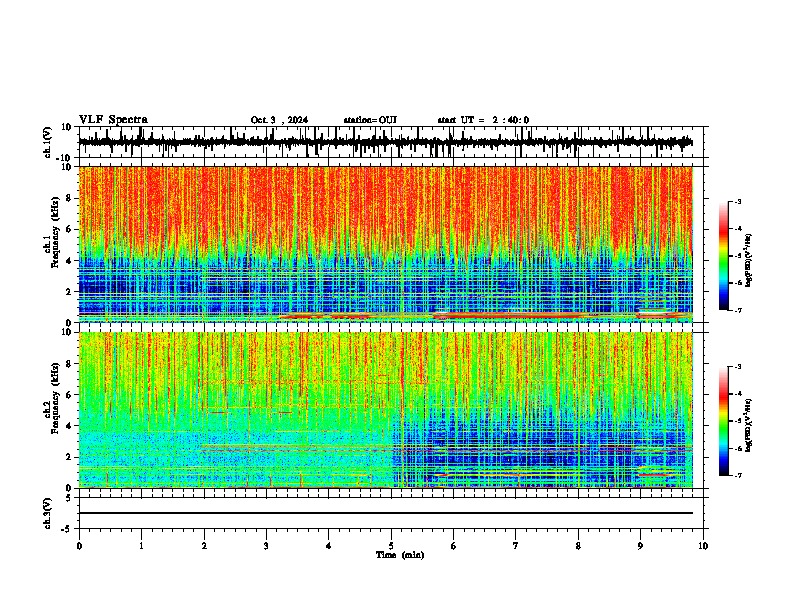Image resolution: width=792 pixels, height=612 pixels.
Task: Click the flat ch.3 voltage line
Action: point(385,513)
